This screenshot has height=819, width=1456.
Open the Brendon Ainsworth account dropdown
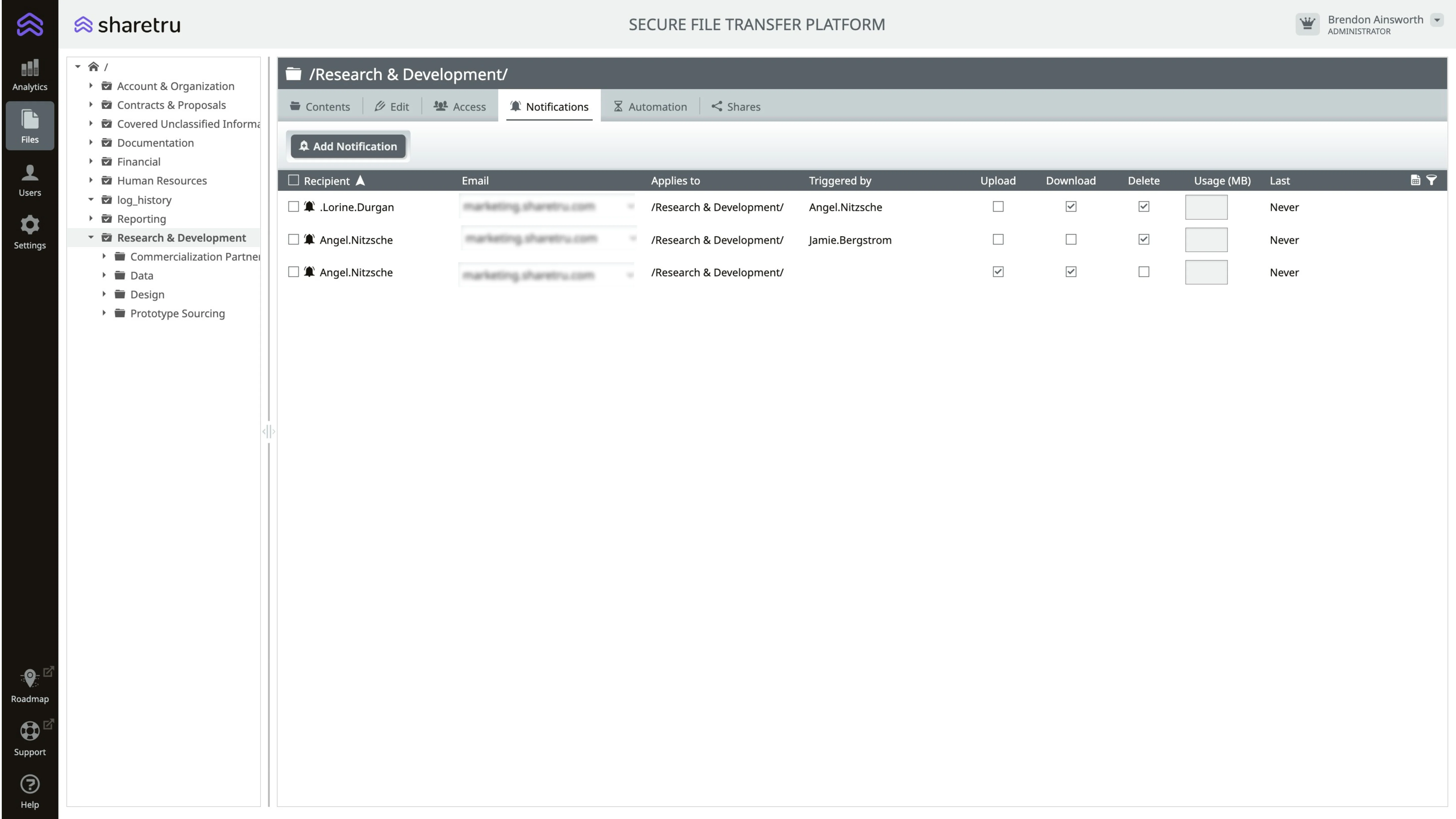[1437, 20]
